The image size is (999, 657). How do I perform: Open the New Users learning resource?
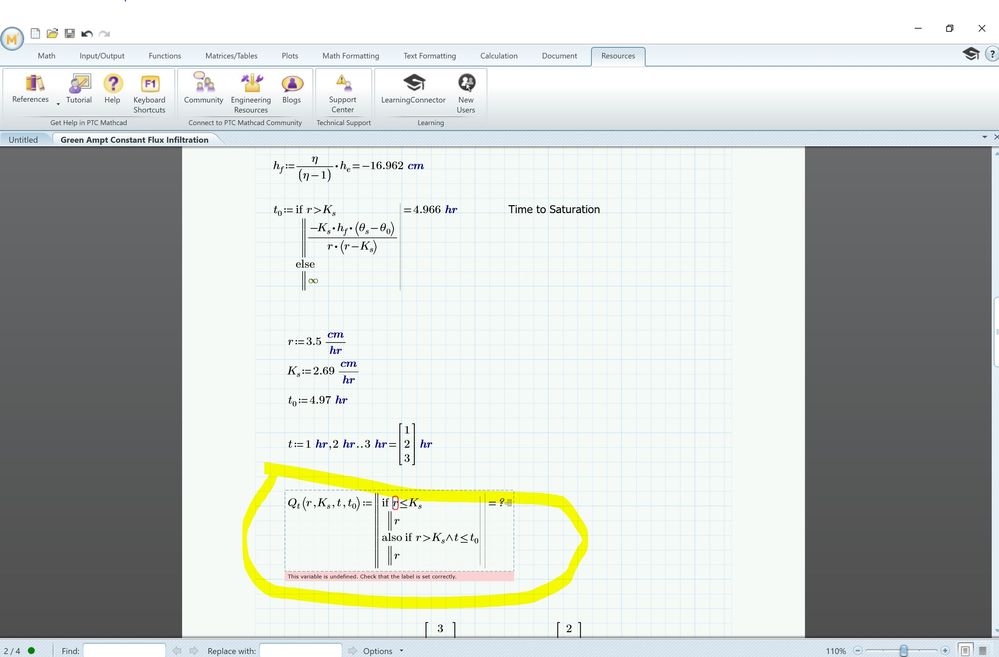pos(466,94)
